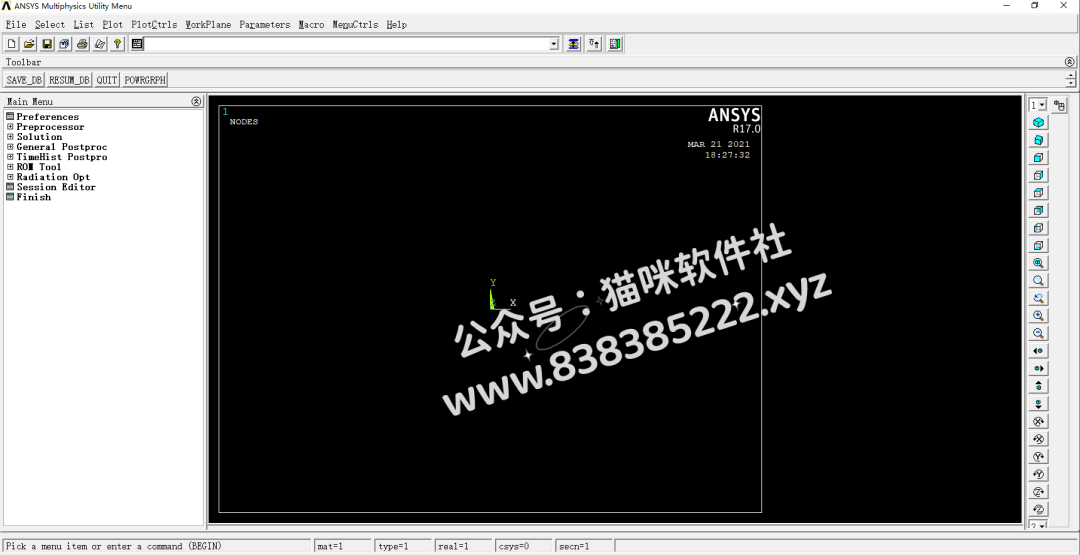Click the Reset Picking icon

tap(594, 44)
